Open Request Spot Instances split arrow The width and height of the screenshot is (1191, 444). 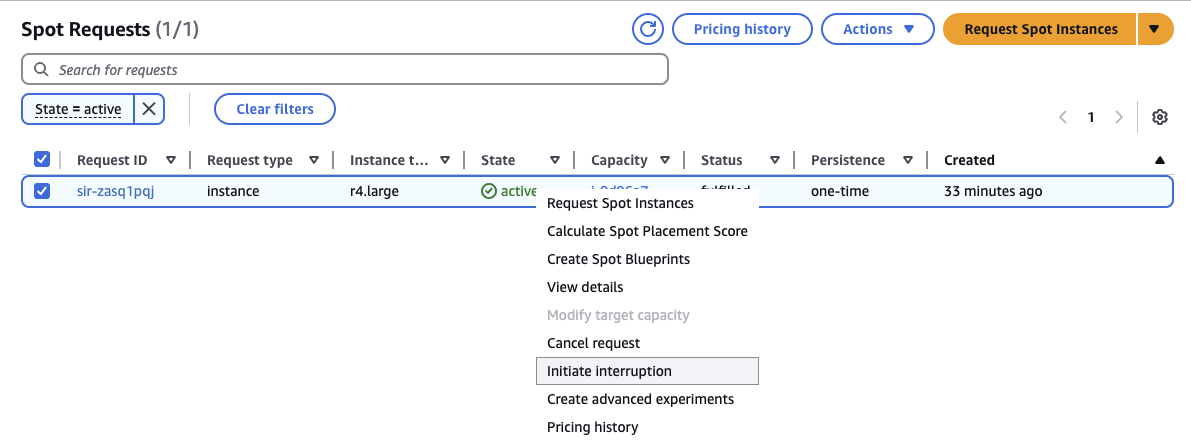(x=1154, y=29)
